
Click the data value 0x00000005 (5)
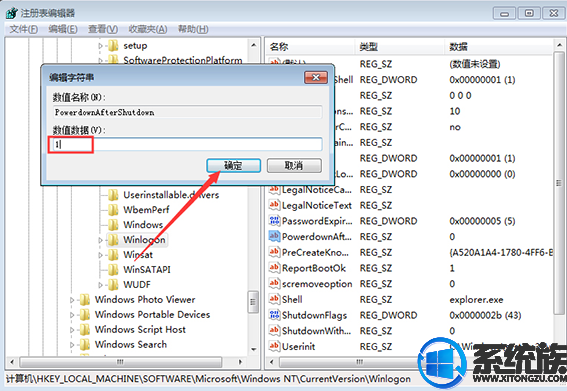(x=482, y=221)
